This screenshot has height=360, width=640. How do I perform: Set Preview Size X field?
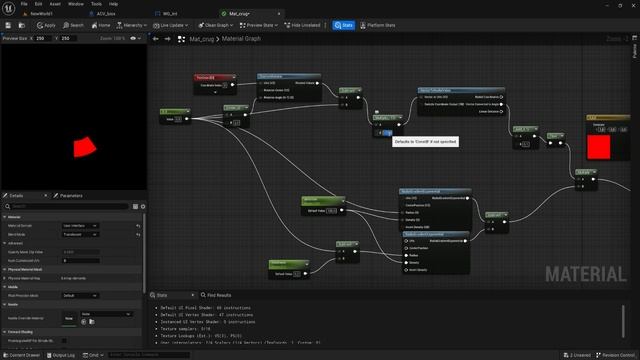43,38
